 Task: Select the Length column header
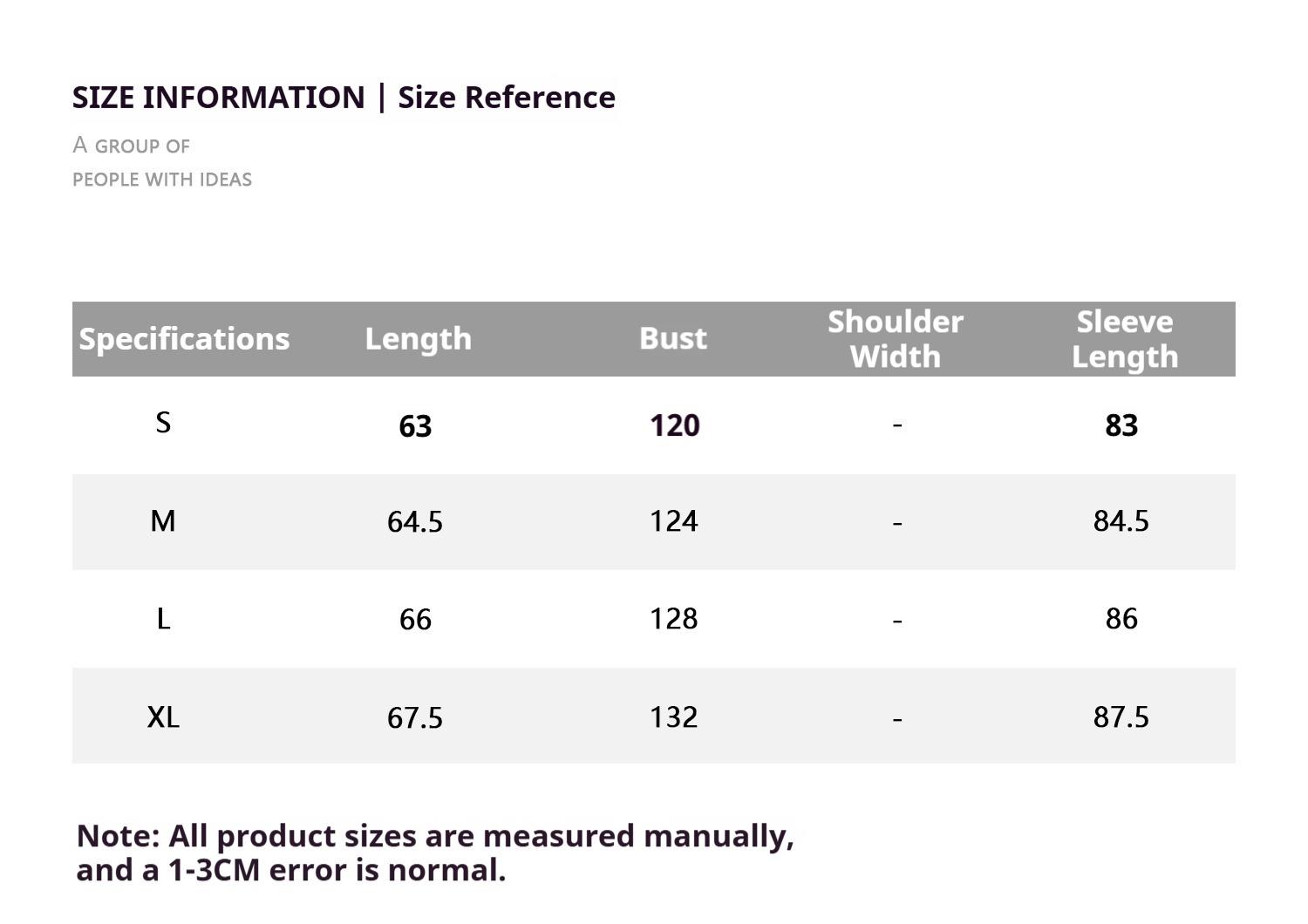point(418,339)
